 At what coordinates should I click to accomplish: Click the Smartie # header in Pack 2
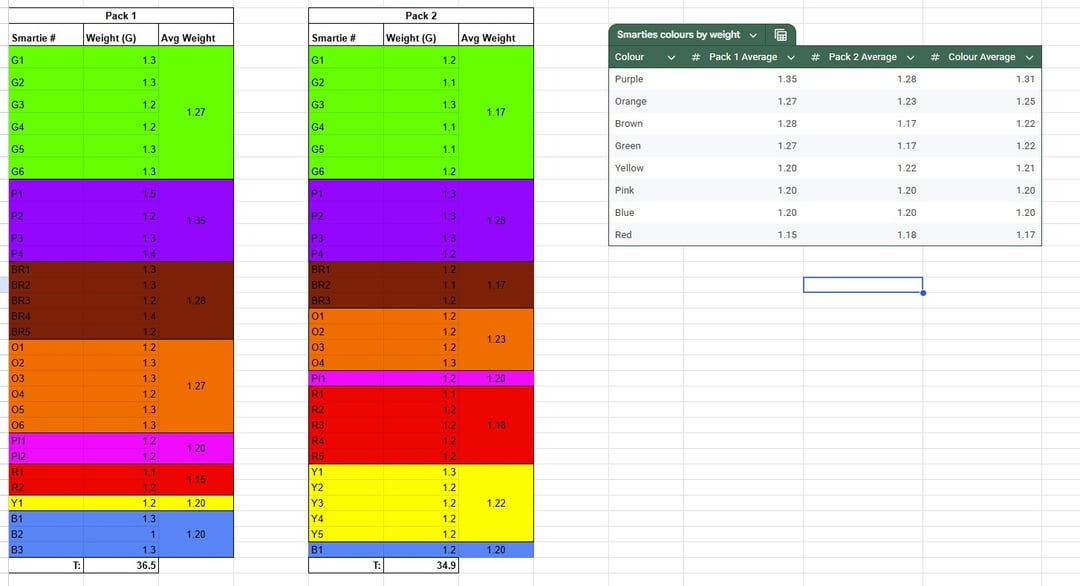(x=334, y=38)
